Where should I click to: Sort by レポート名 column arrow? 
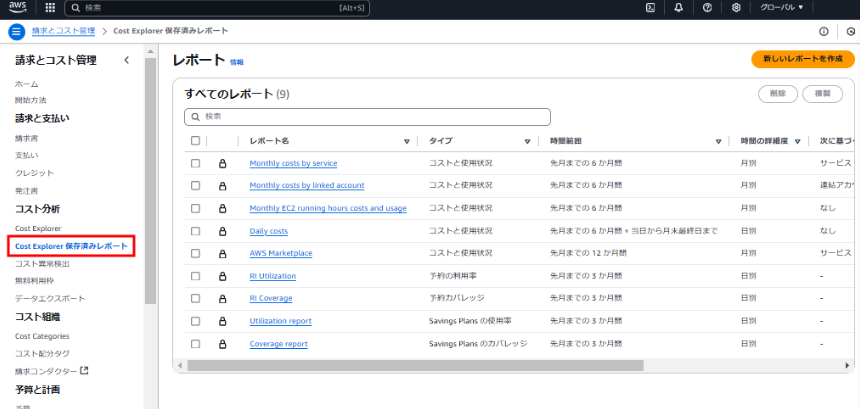pos(406,141)
